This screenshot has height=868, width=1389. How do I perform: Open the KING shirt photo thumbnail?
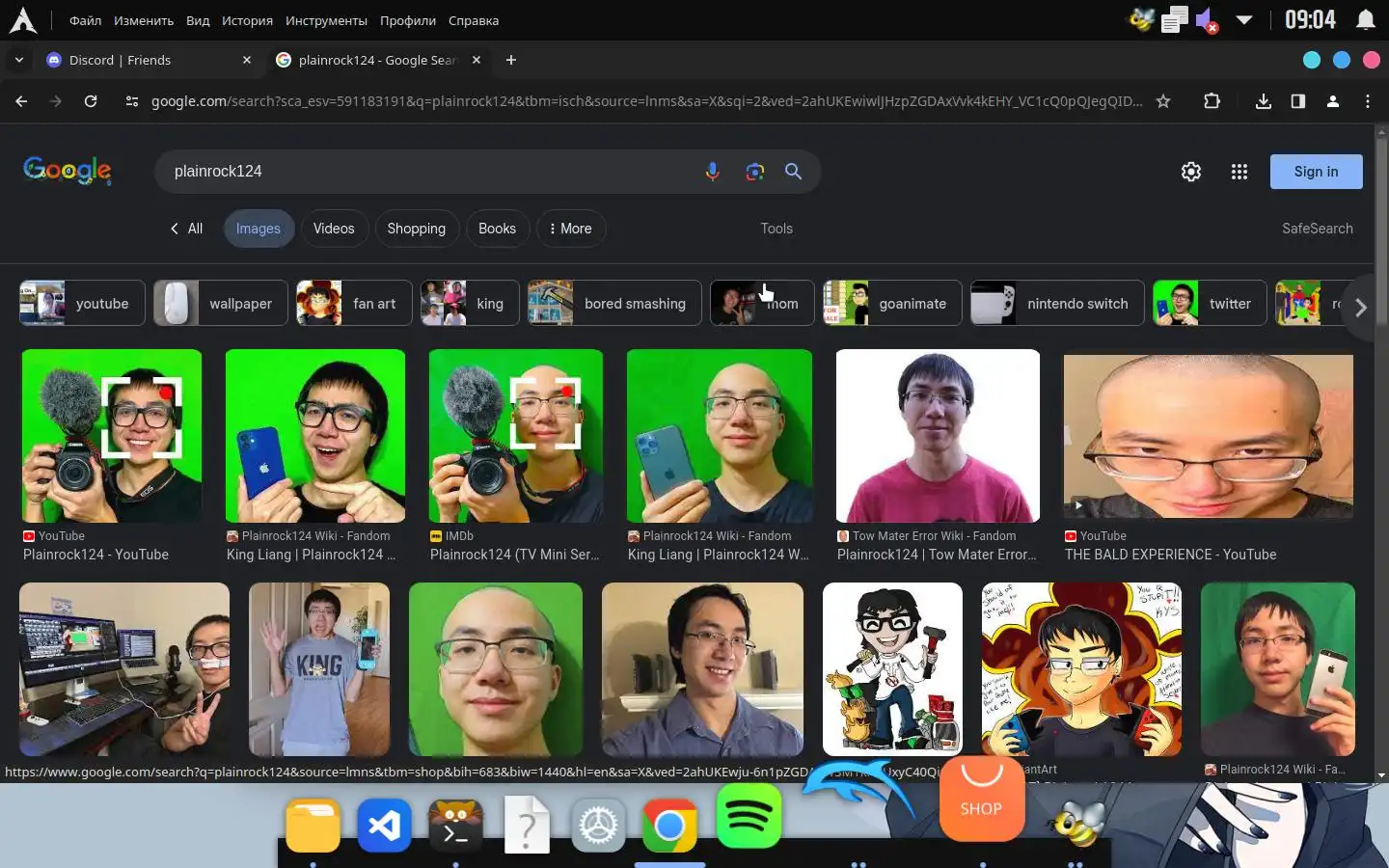click(x=319, y=668)
